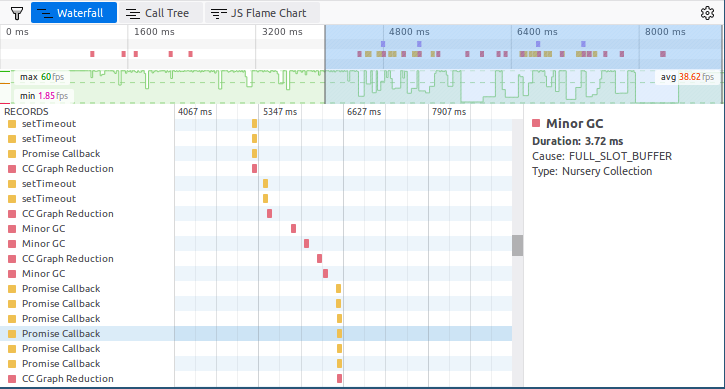
Task: Click the 'avg 38.62 fps' label
Action: tap(687, 77)
